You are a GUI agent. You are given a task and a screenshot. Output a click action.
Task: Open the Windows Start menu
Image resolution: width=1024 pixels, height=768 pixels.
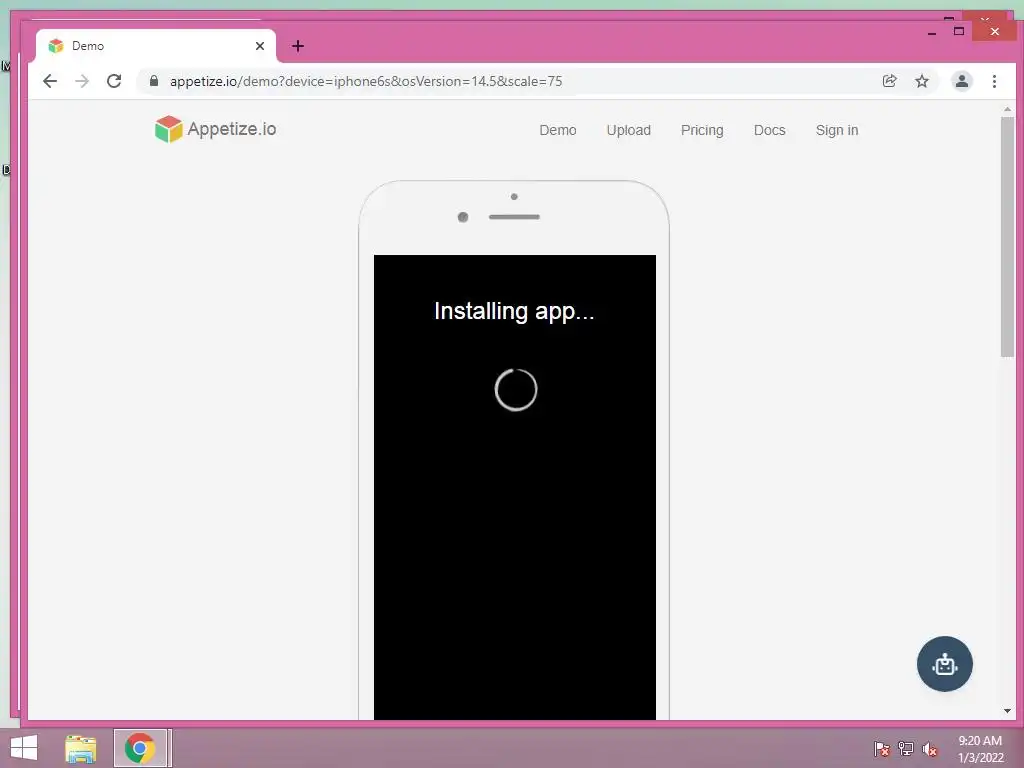click(24, 748)
